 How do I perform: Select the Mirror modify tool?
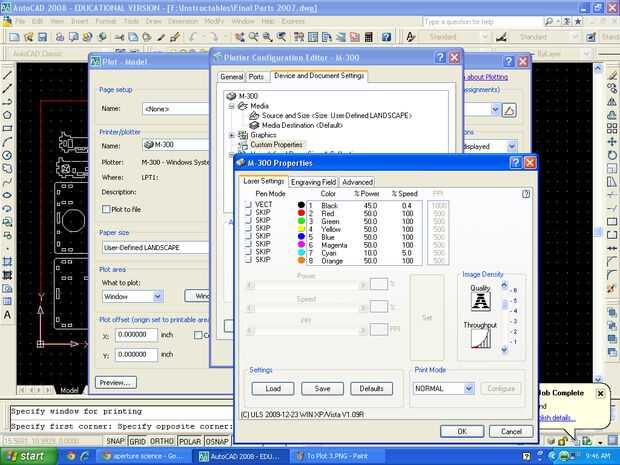coord(612,102)
